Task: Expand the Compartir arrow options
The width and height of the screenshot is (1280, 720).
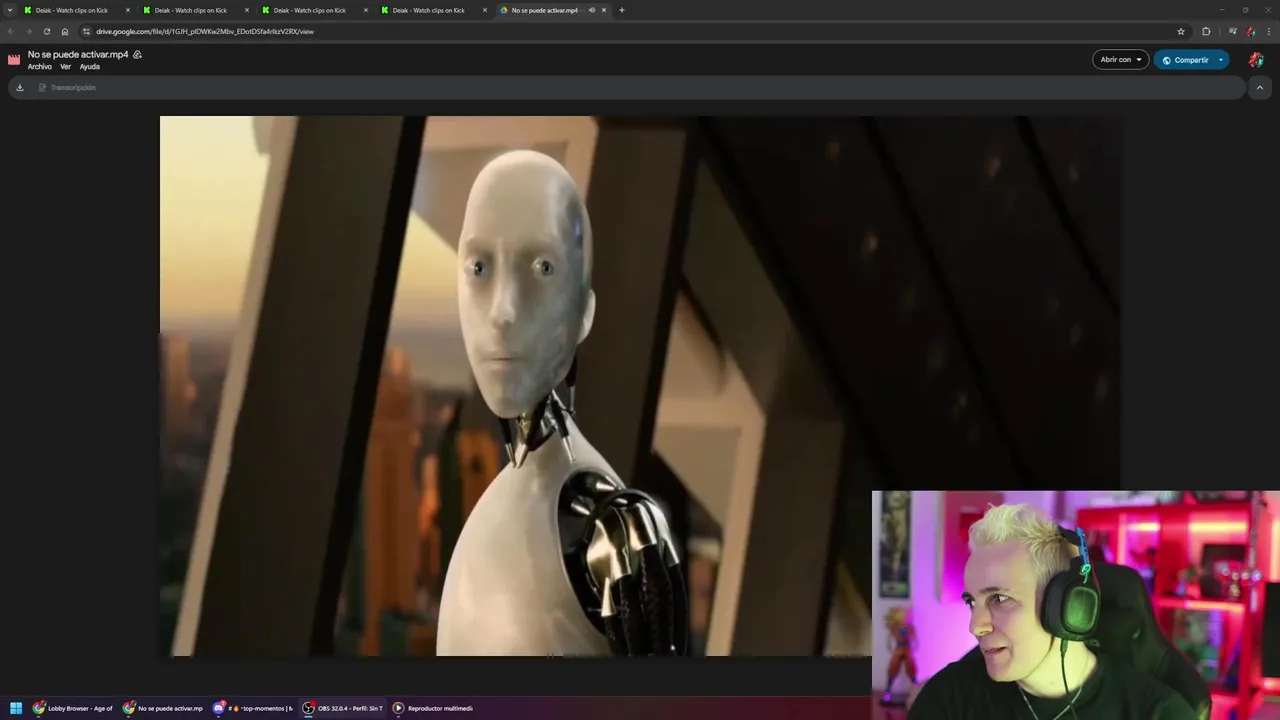Action: [1221, 60]
